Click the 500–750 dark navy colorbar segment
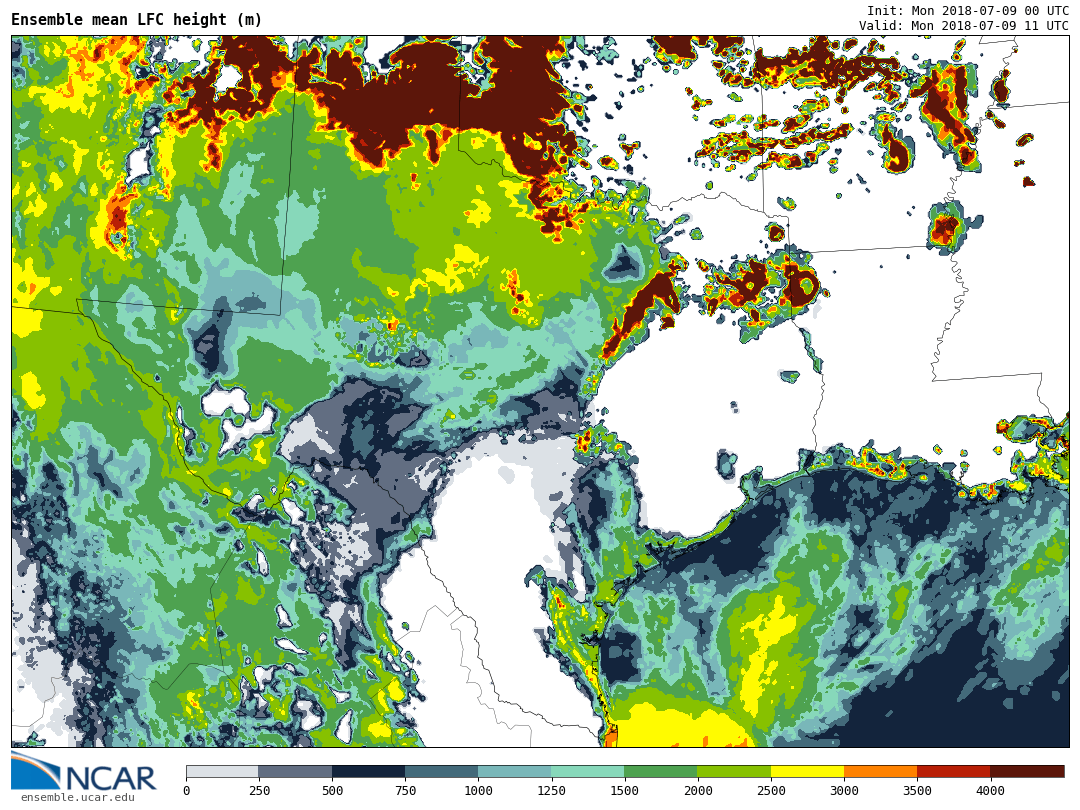The image size is (1080, 810). click(x=368, y=772)
